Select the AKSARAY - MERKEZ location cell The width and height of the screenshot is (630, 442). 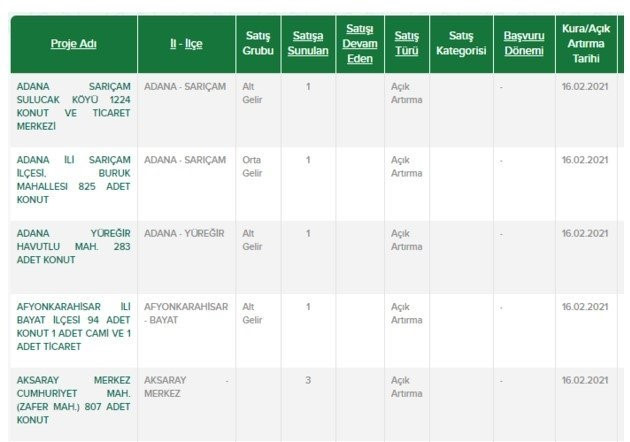186,387
